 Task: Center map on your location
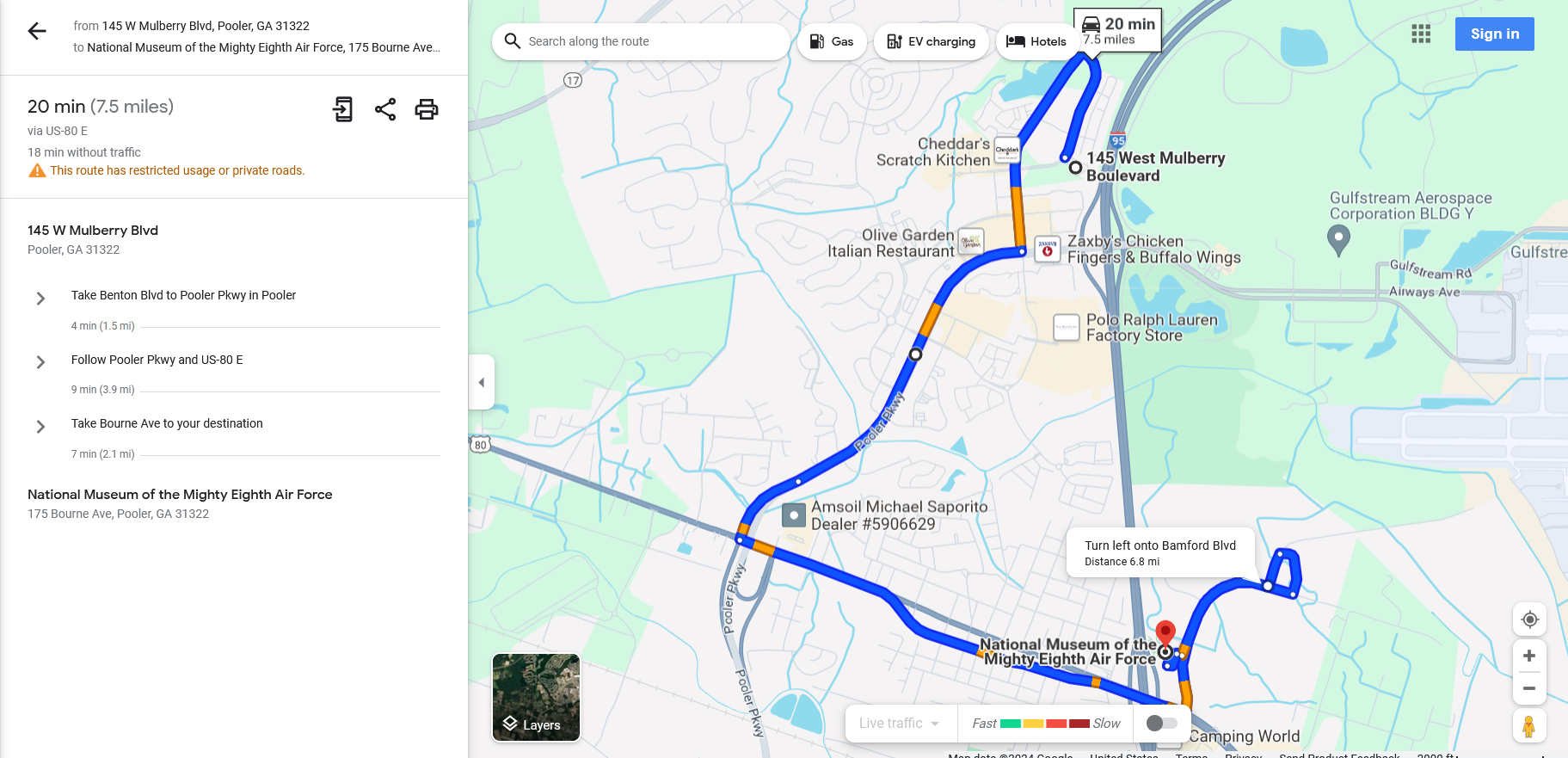[1529, 619]
